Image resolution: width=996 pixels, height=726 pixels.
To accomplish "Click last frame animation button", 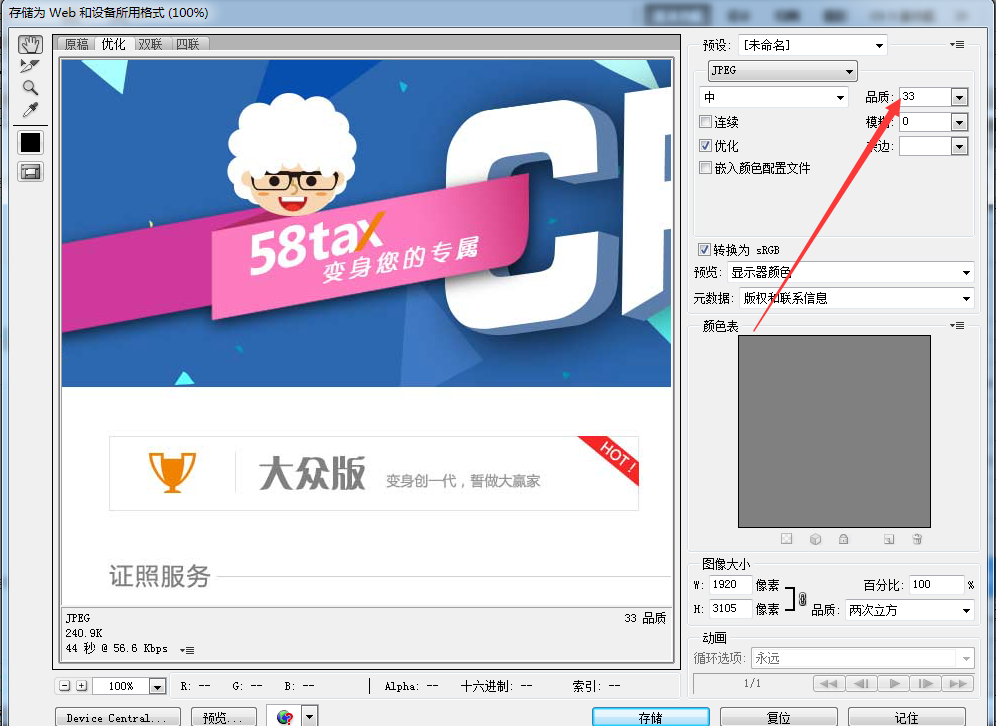I will pos(958,683).
